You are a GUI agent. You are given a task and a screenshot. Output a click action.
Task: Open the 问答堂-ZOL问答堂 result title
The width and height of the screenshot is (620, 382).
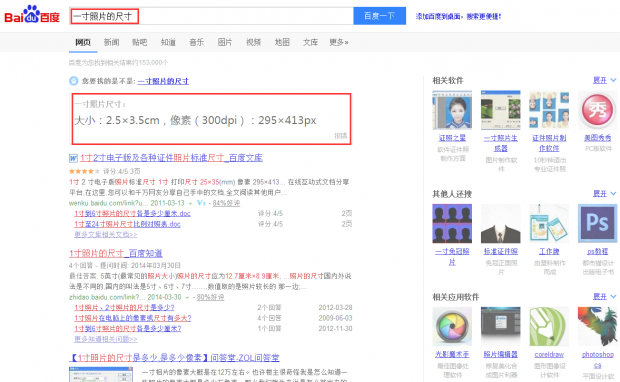click(x=174, y=358)
